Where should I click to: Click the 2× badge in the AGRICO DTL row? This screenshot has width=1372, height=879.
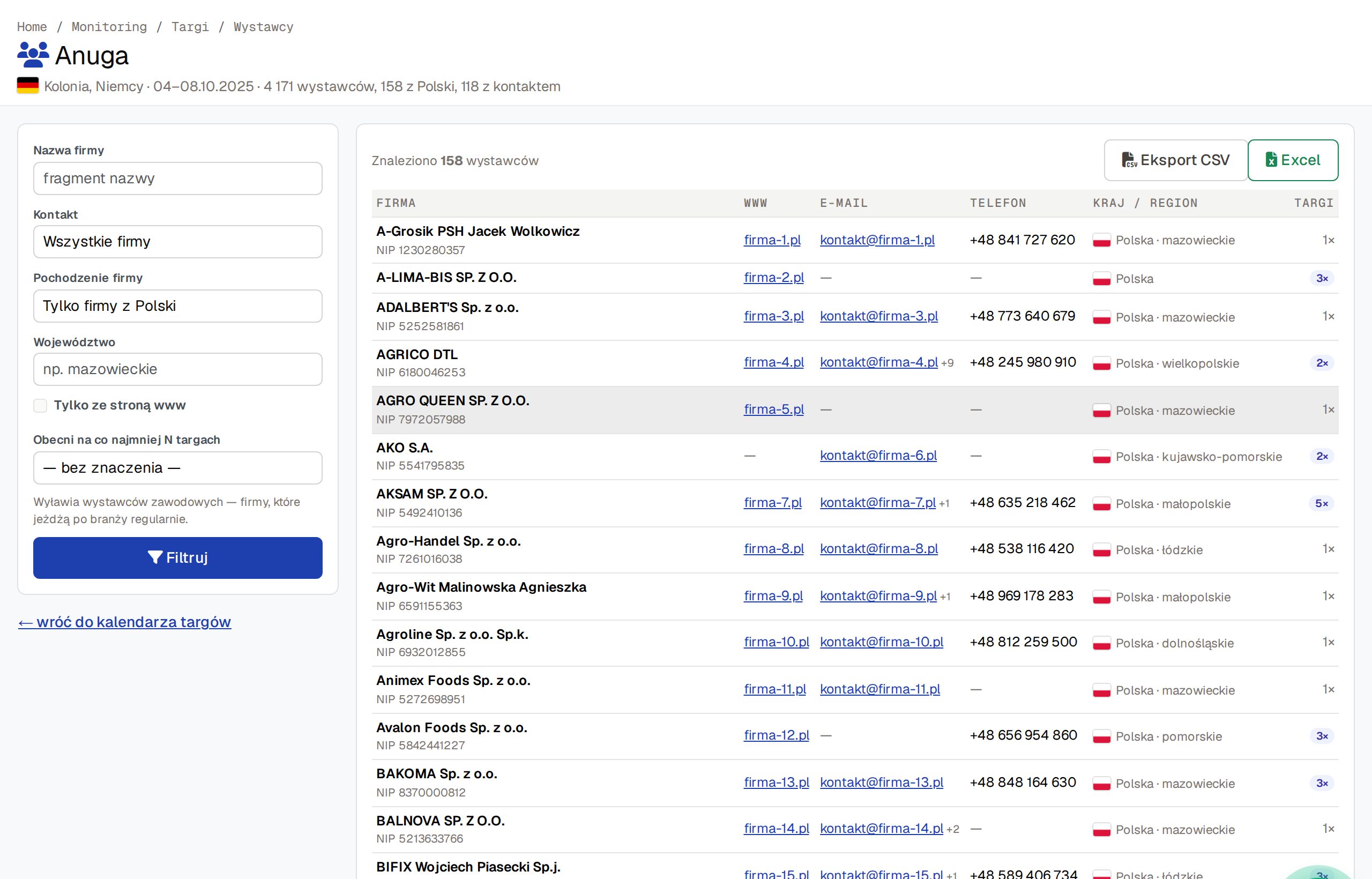1322,363
